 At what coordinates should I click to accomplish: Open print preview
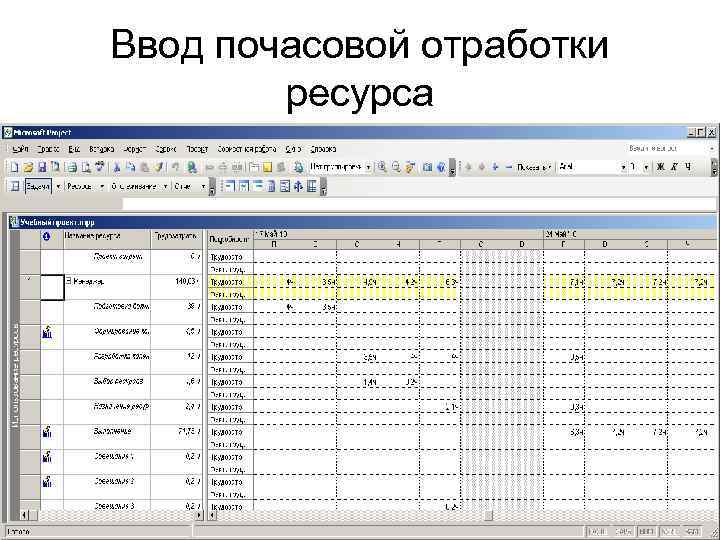[x=85, y=167]
